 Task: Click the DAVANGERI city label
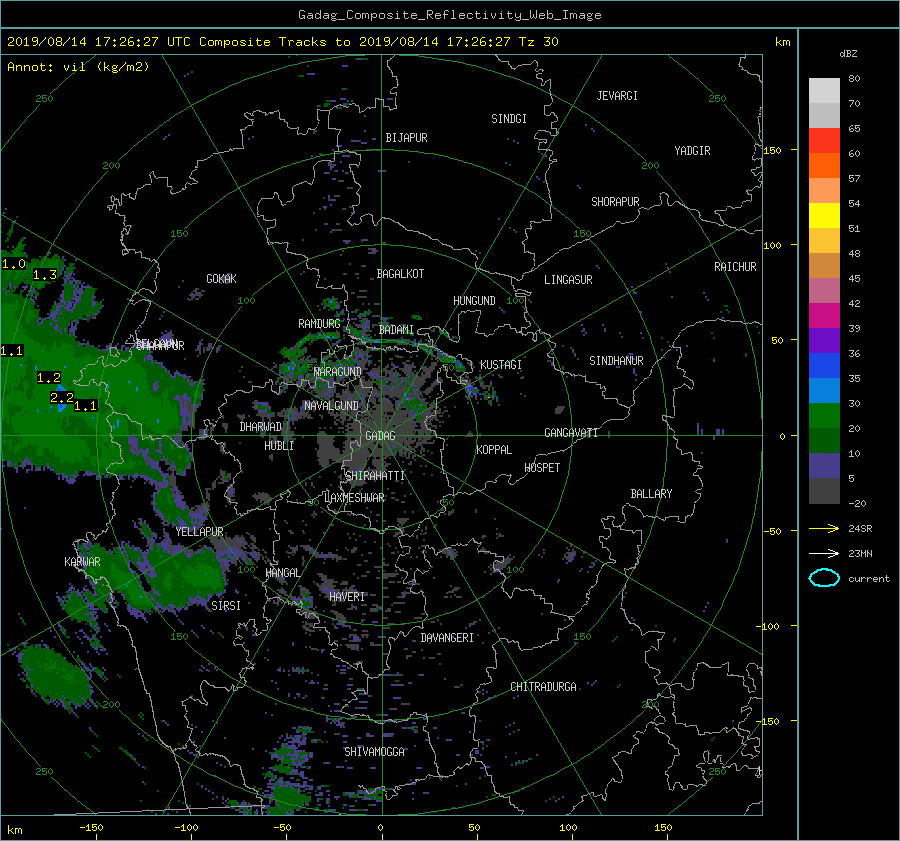point(447,638)
